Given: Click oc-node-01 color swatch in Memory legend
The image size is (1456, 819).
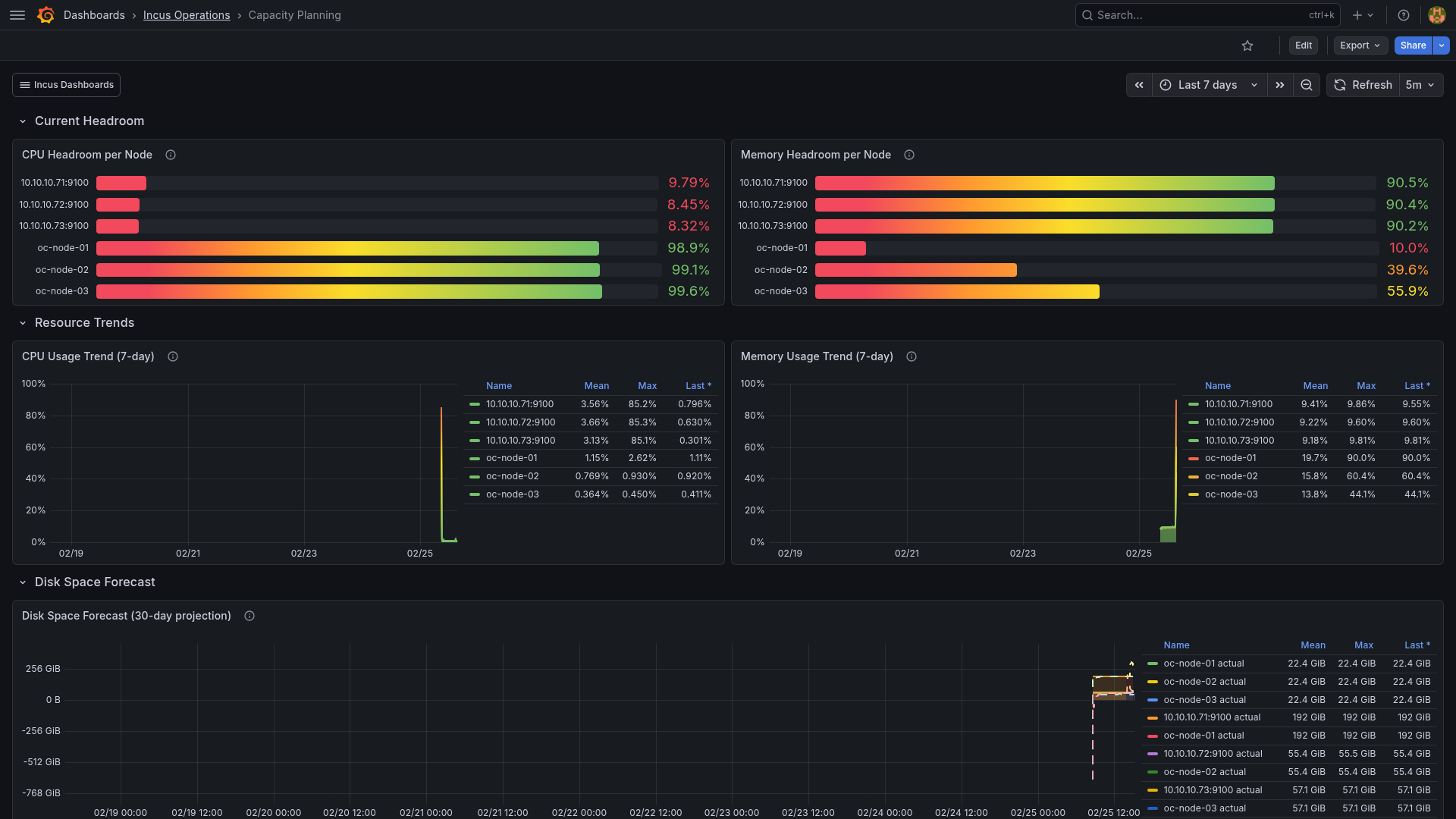Looking at the screenshot, I should click(1194, 459).
